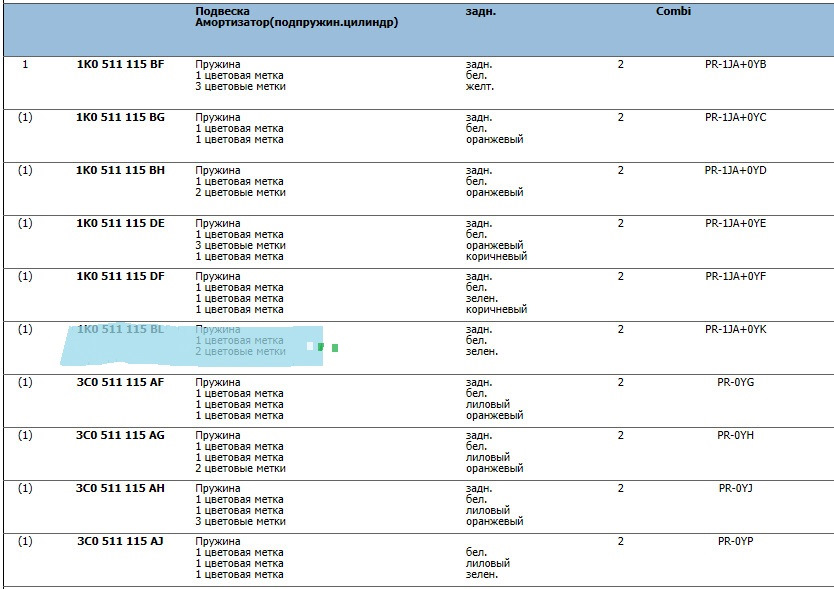Click 'желт.' remark in BF row
This screenshot has height=589, width=834.
point(480,86)
